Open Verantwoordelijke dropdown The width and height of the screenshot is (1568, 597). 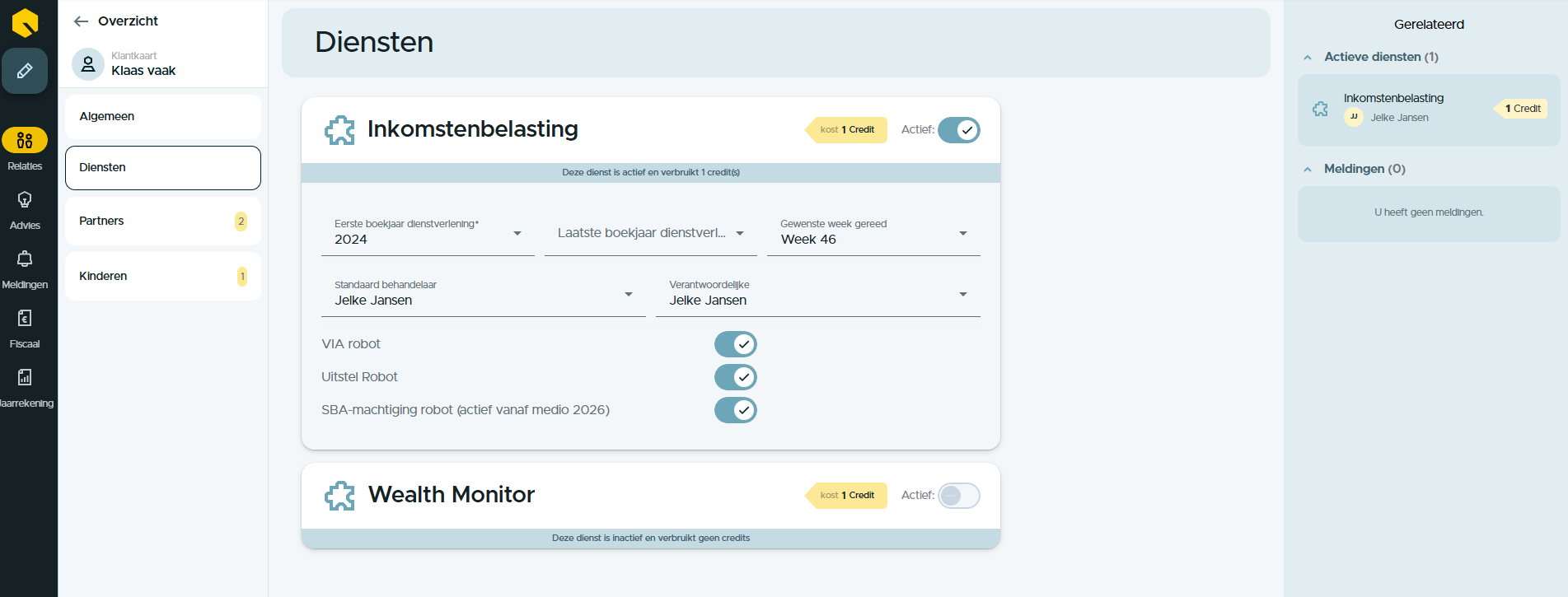818,294
